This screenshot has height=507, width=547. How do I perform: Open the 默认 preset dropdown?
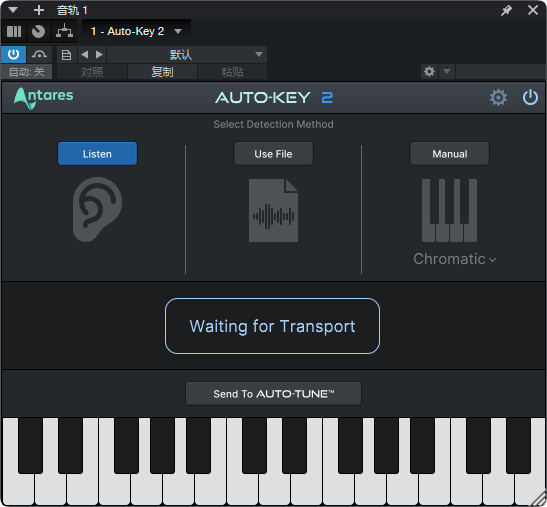click(187, 55)
